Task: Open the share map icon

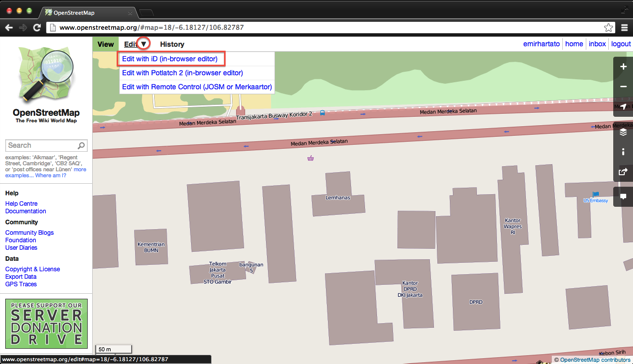Action: click(x=623, y=172)
